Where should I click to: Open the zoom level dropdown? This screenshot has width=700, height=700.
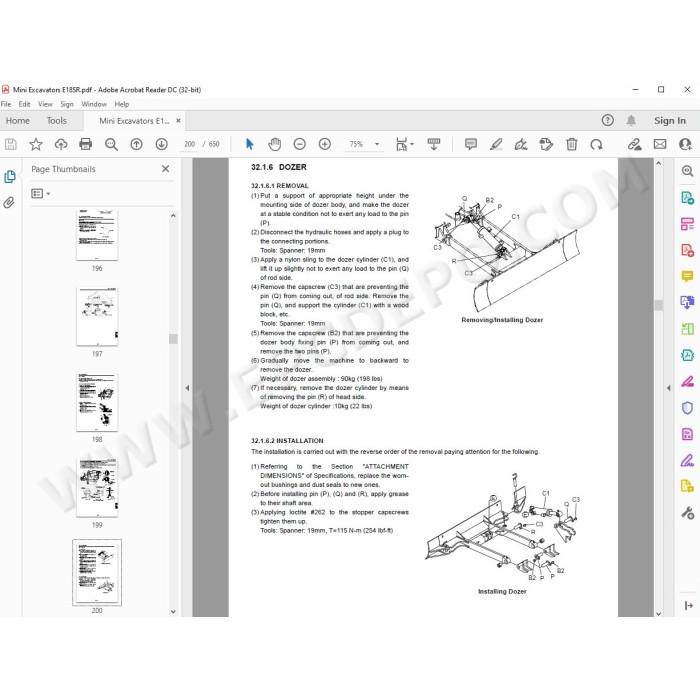377,144
